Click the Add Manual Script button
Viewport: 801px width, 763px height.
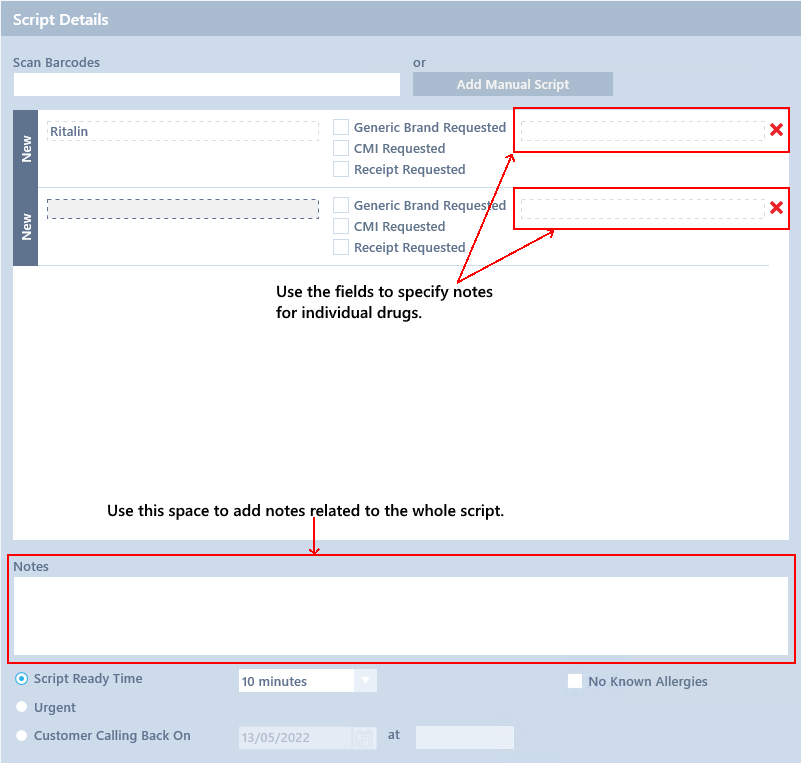(512, 84)
